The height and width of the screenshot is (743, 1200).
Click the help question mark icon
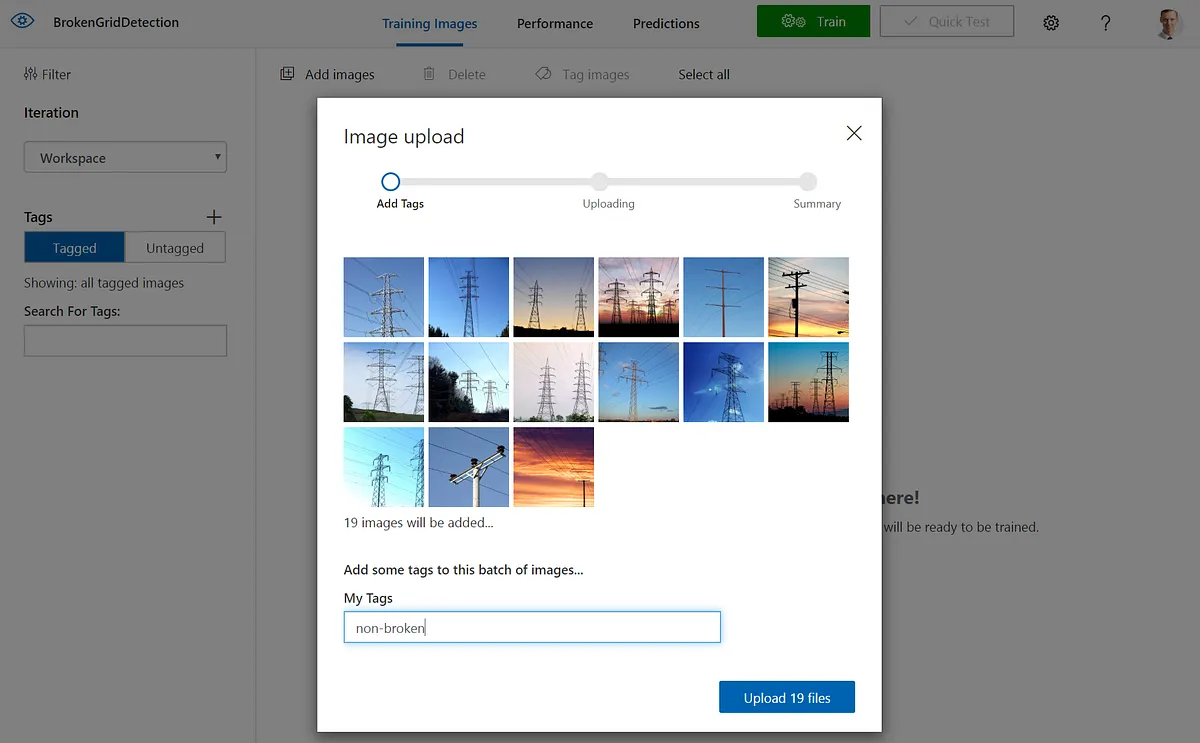(x=1105, y=23)
